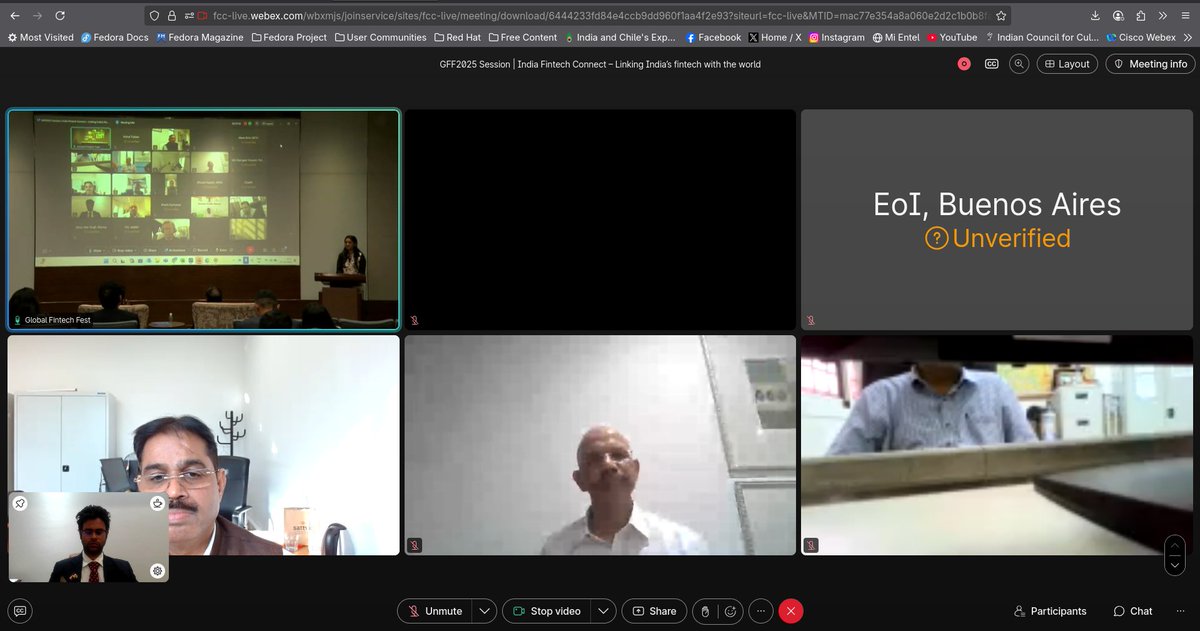1200x631 pixels.
Task: Go back in browser history
Action: (13, 15)
